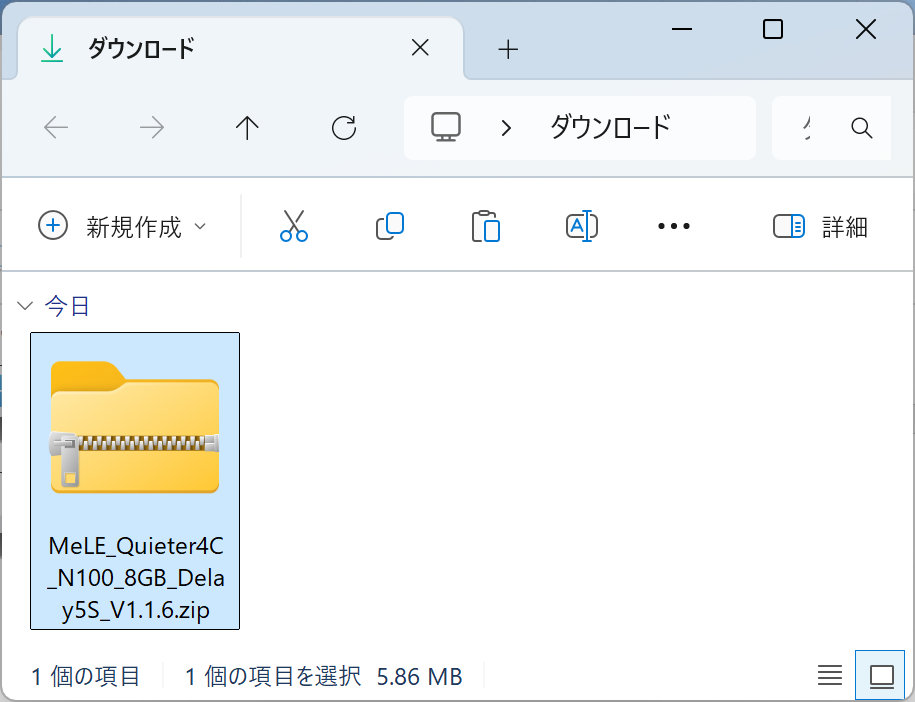The width and height of the screenshot is (915, 702).
Task: Click the download arrow icon on the tab
Action: [52, 48]
